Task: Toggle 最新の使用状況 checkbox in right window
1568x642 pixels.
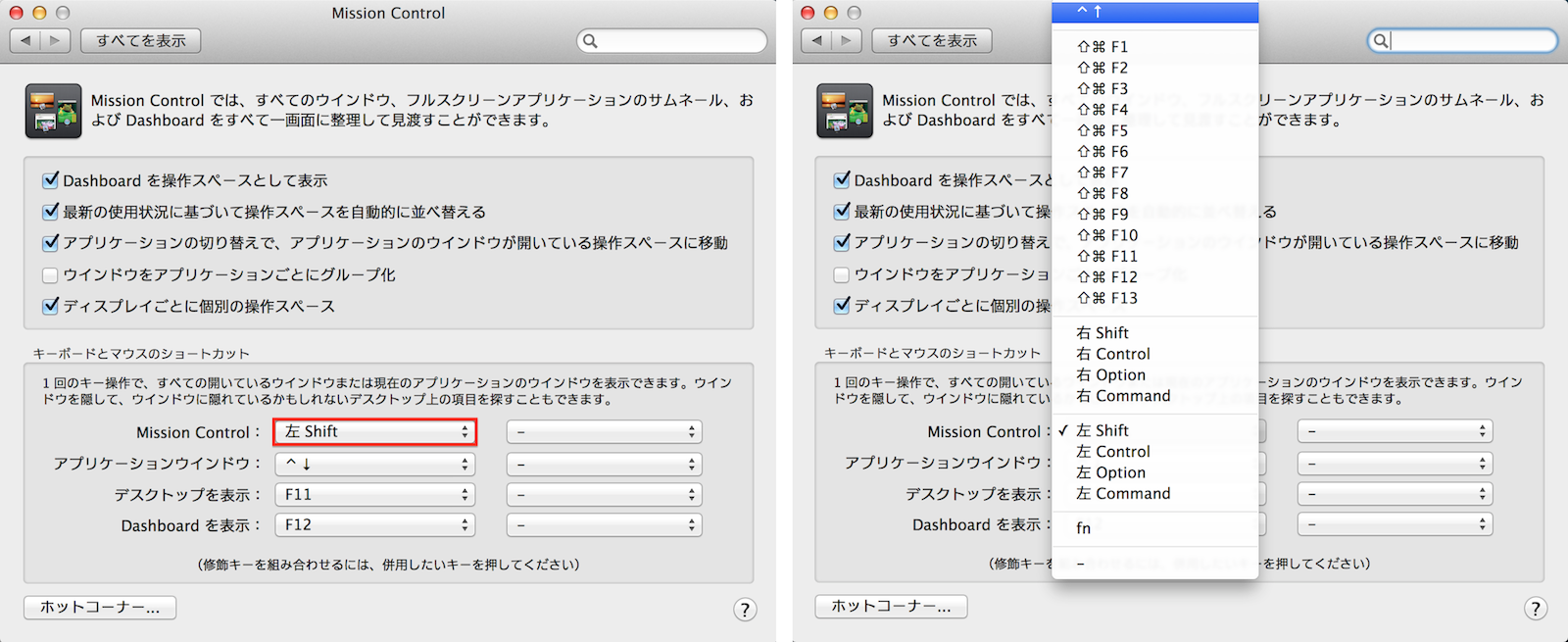Action: pos(842,212)
